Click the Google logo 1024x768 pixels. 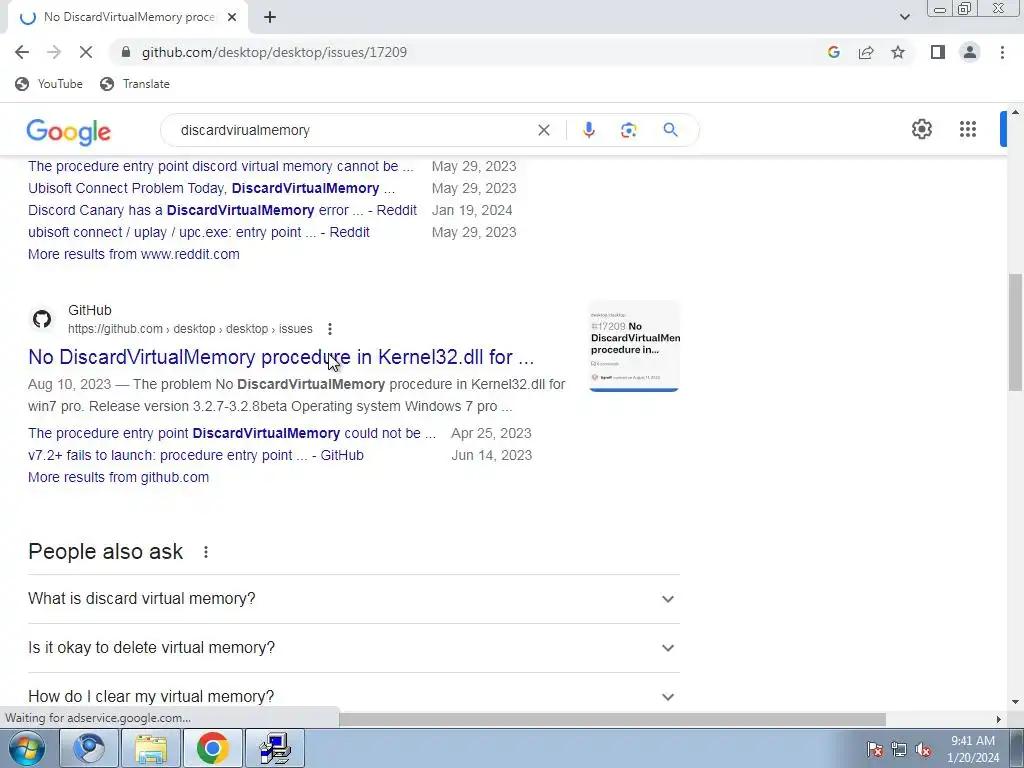(x=69, y=131)
